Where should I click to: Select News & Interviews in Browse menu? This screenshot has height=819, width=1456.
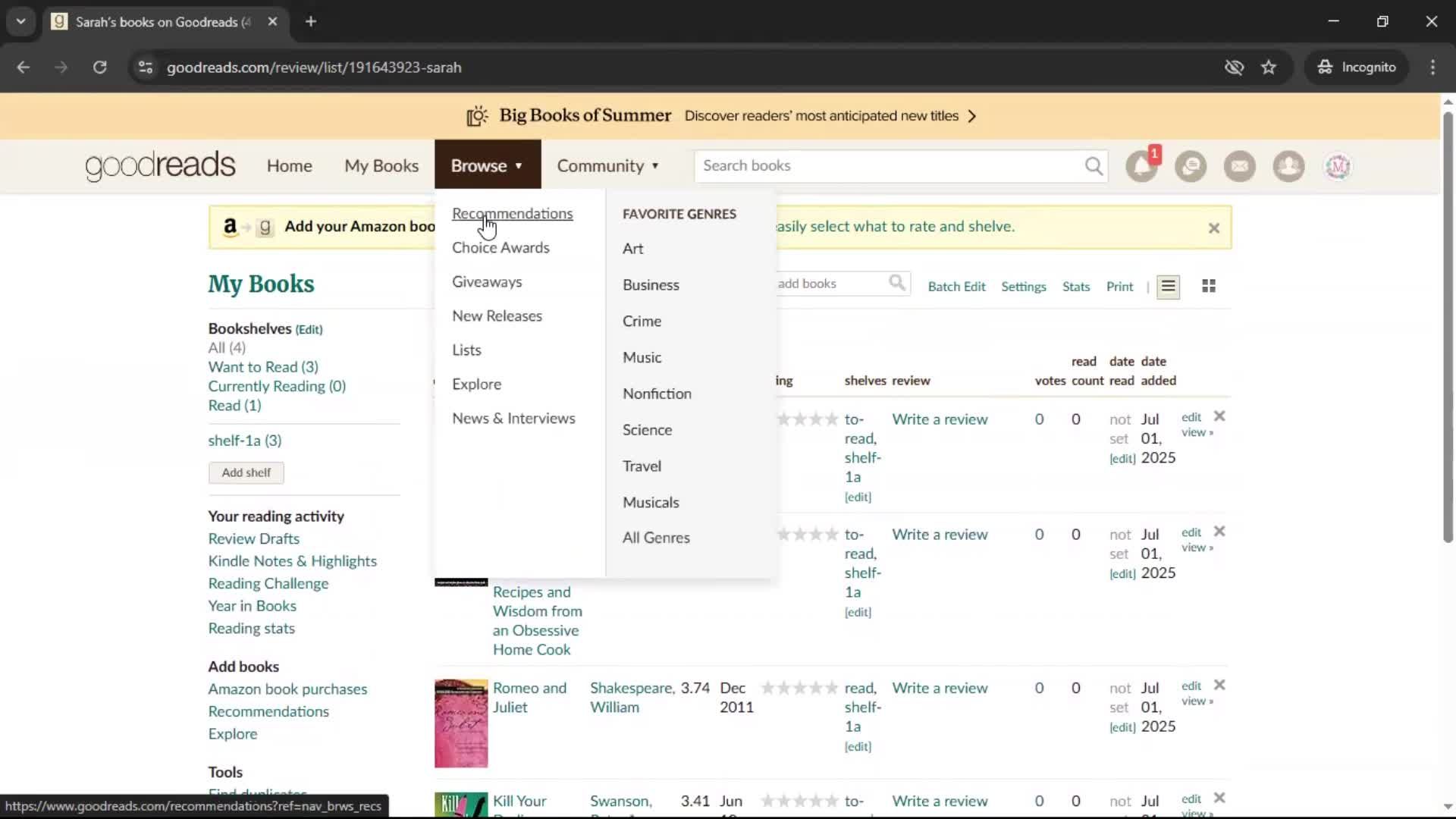tap(513, 419)
